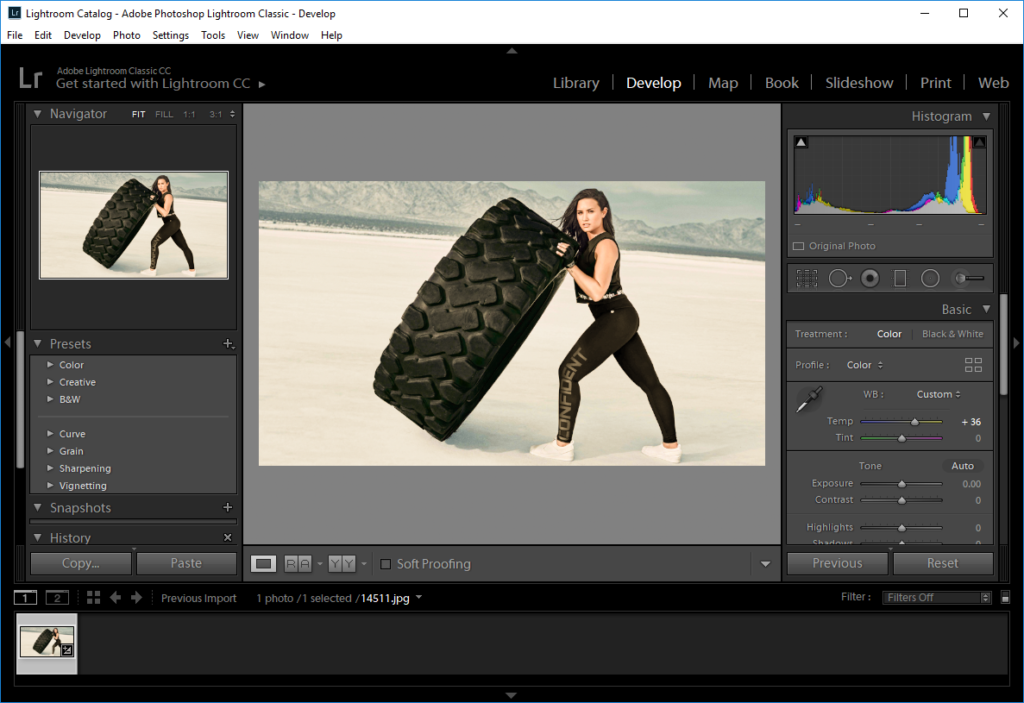The image size is (1024, 703).
Task: Open the Photo menu
Action: [x=127, y=35]
